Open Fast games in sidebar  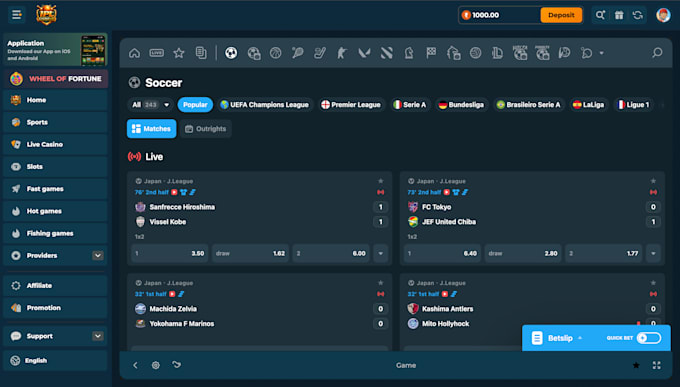55,189
